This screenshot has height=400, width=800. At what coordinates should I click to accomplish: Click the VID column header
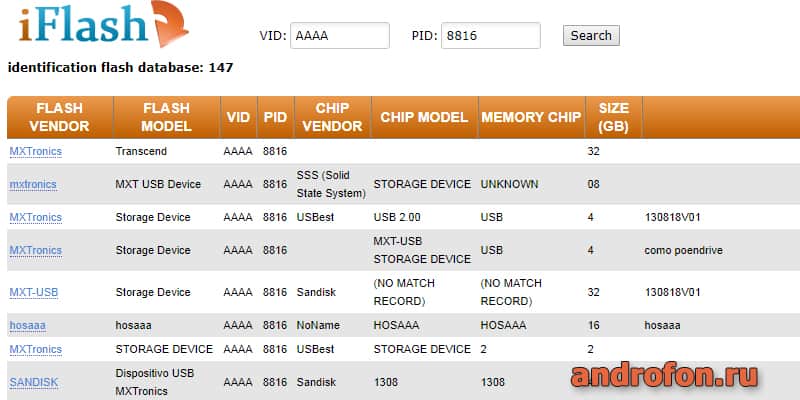[238, 117]
